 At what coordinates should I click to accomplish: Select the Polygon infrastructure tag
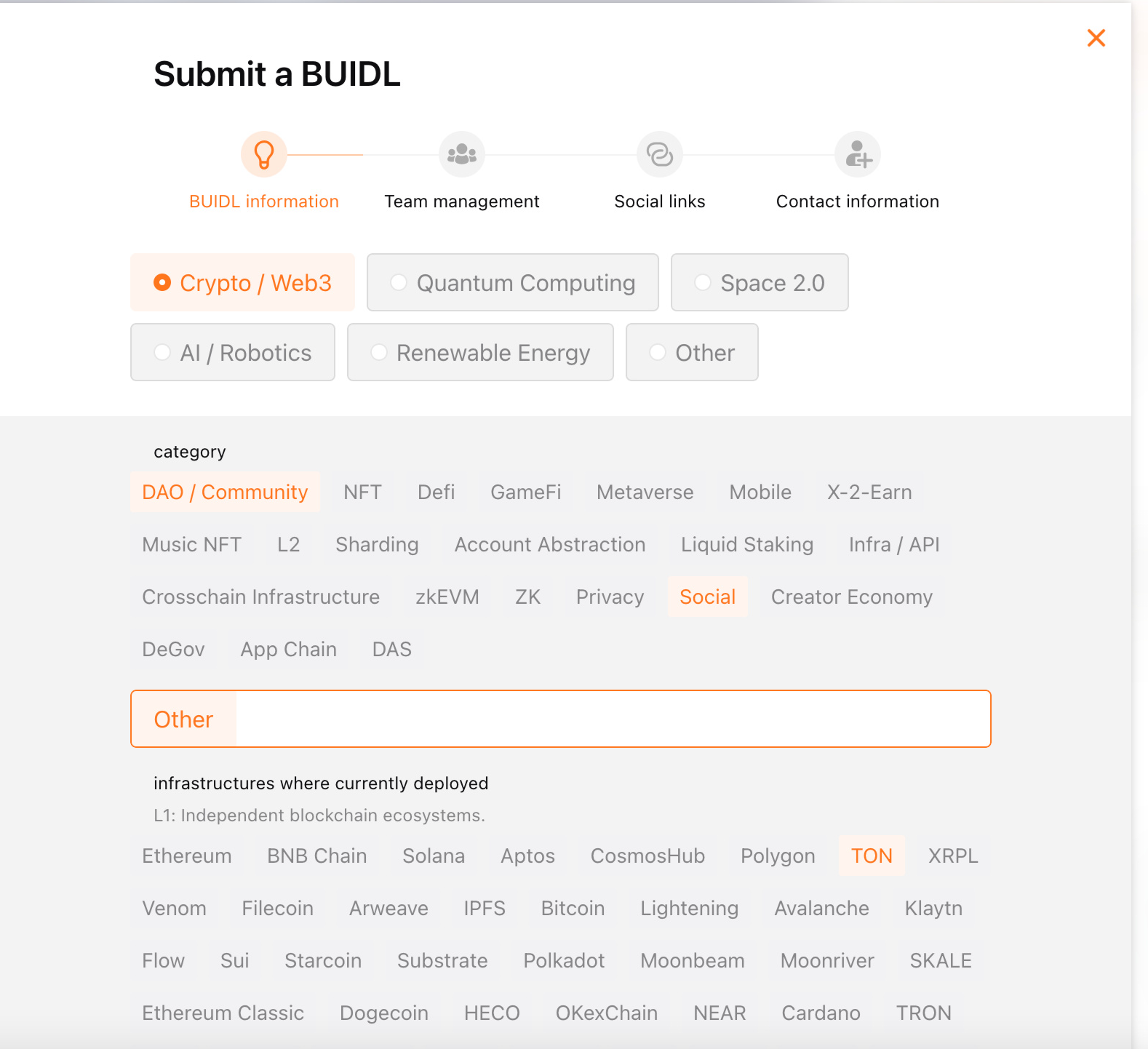pos(778,855)
